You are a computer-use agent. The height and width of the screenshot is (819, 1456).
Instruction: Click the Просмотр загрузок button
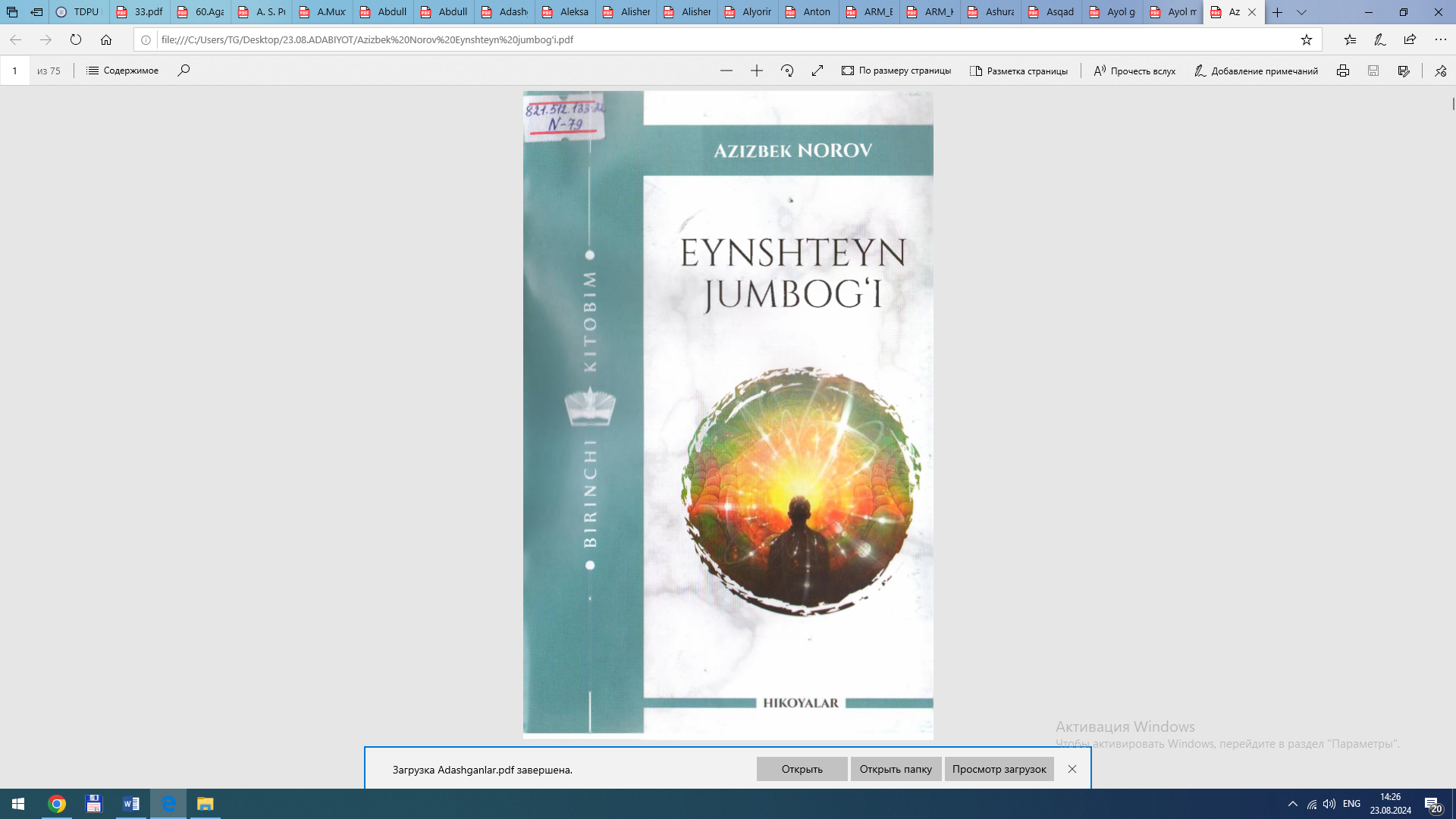999,768
